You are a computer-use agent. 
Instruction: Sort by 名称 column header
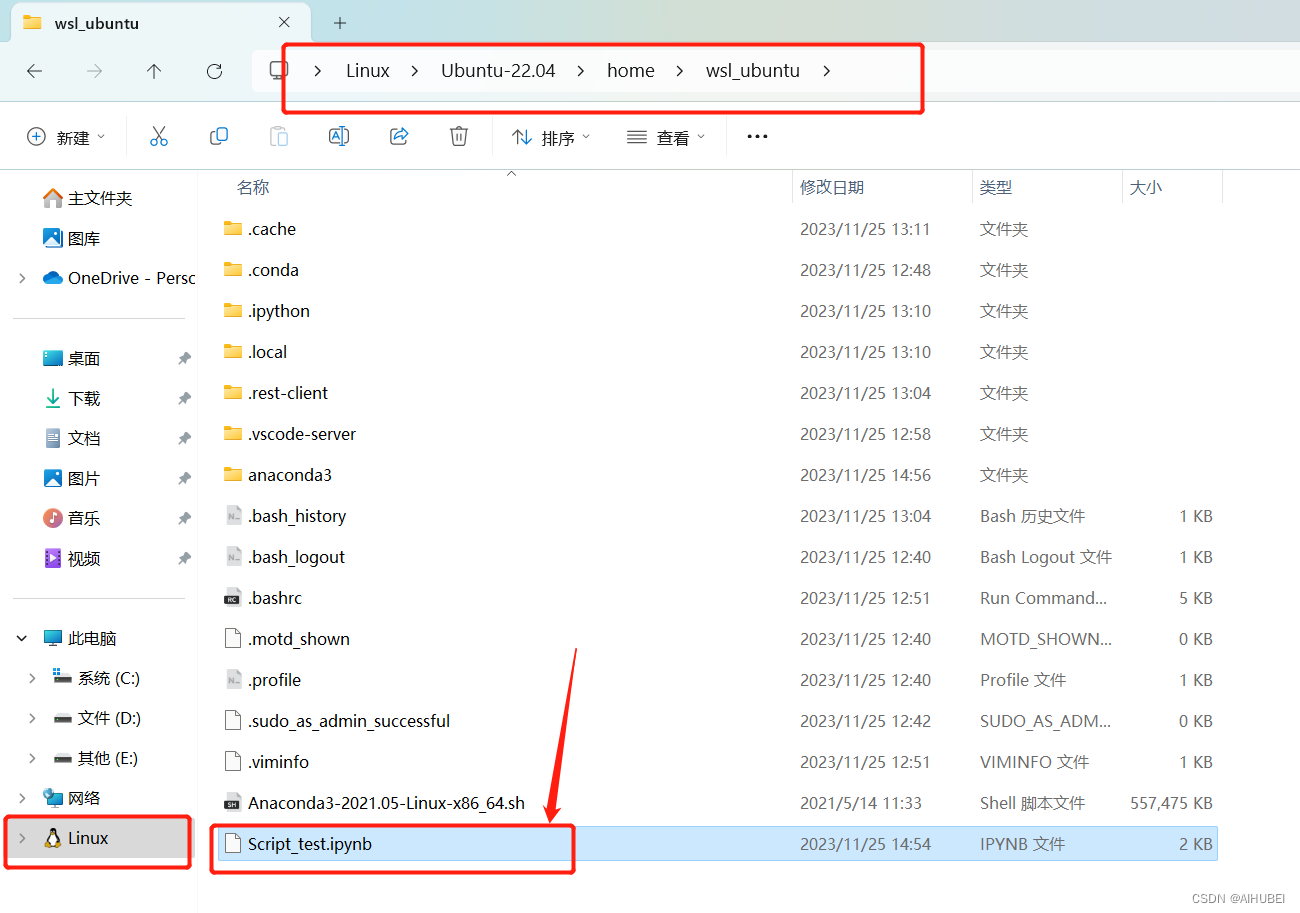point(253,187)
